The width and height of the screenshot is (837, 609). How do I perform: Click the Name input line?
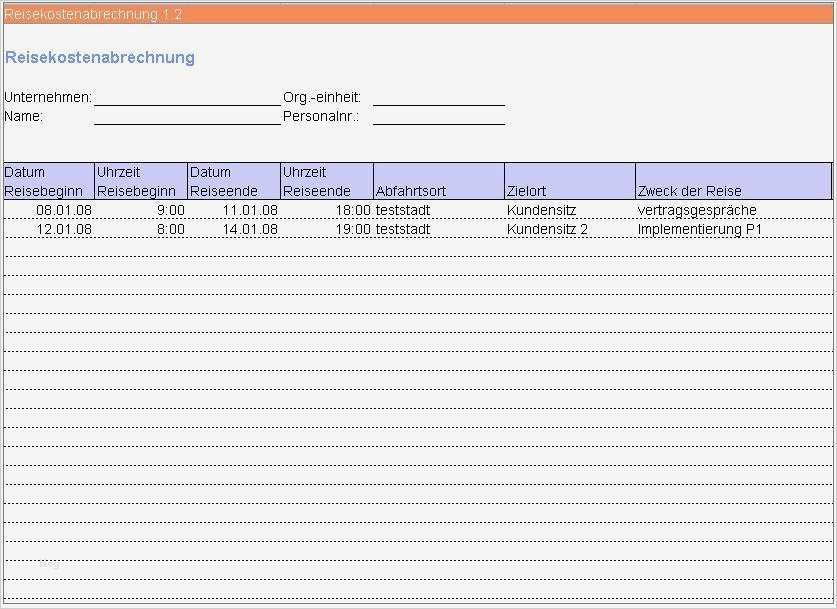pyautogui.click(x=185, y=118)
